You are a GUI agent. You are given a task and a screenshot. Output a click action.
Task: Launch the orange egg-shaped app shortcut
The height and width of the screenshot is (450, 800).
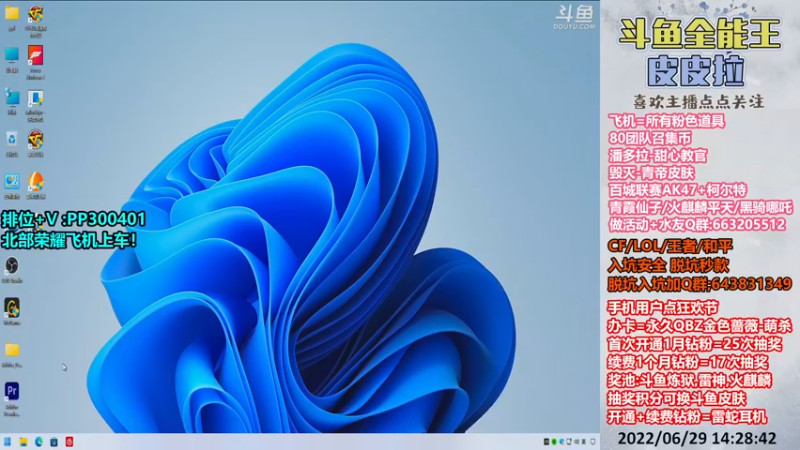tap(35, 182)
